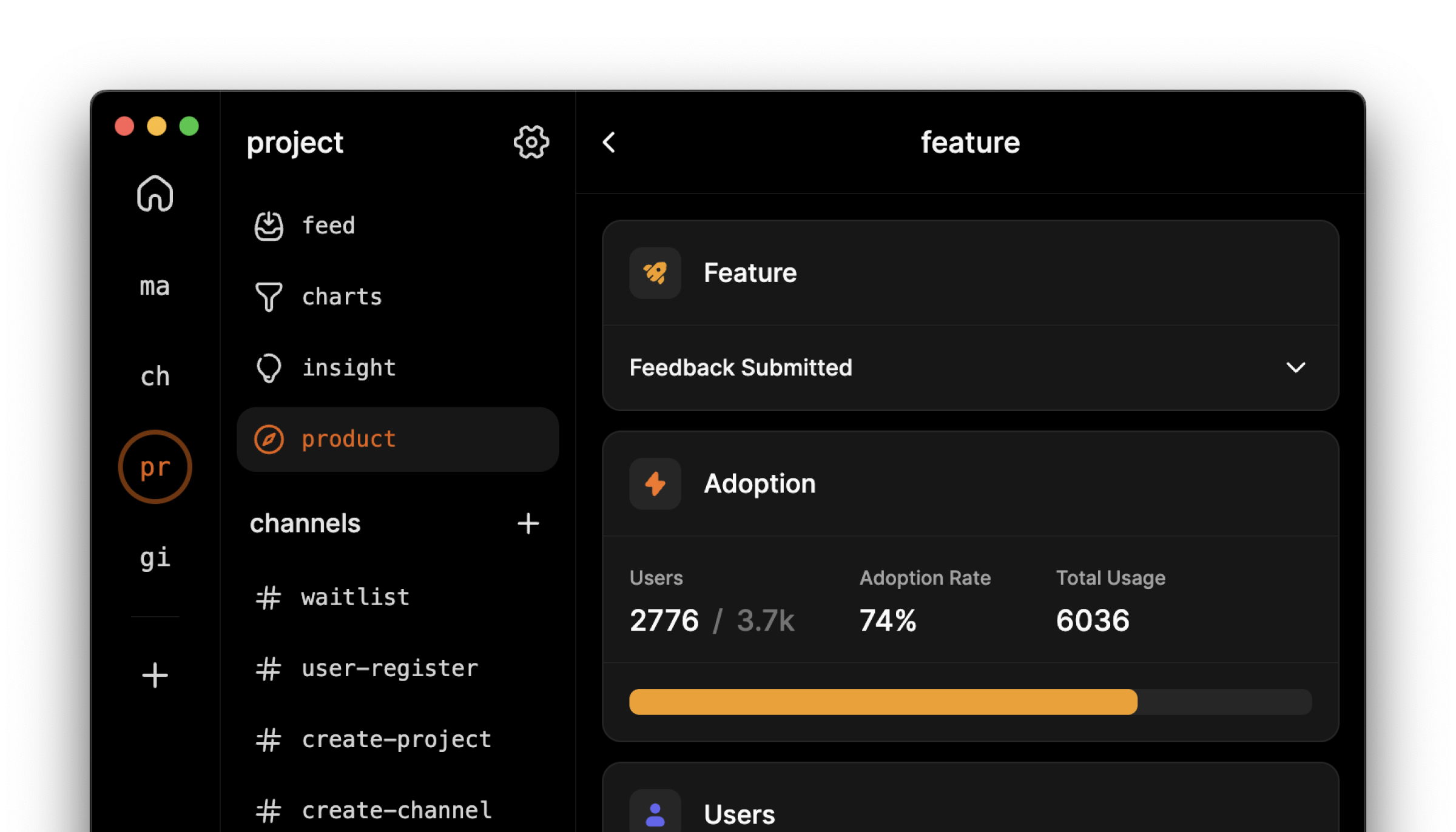Switch to the 'ma' workspace

pos(153,286)
